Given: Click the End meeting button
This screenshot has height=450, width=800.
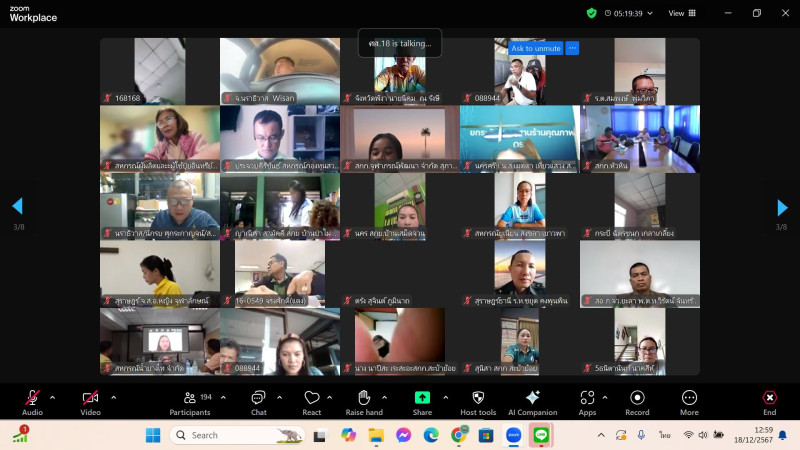Looking at the screenshot, I should pos(769,402).
